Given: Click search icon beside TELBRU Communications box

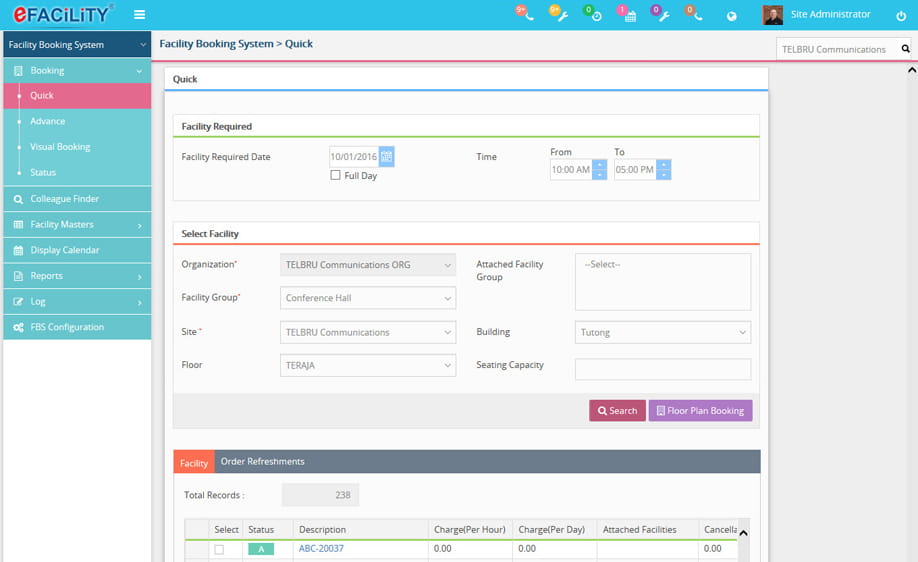Looking at the screenshot, I should click(x=905, y=49).
